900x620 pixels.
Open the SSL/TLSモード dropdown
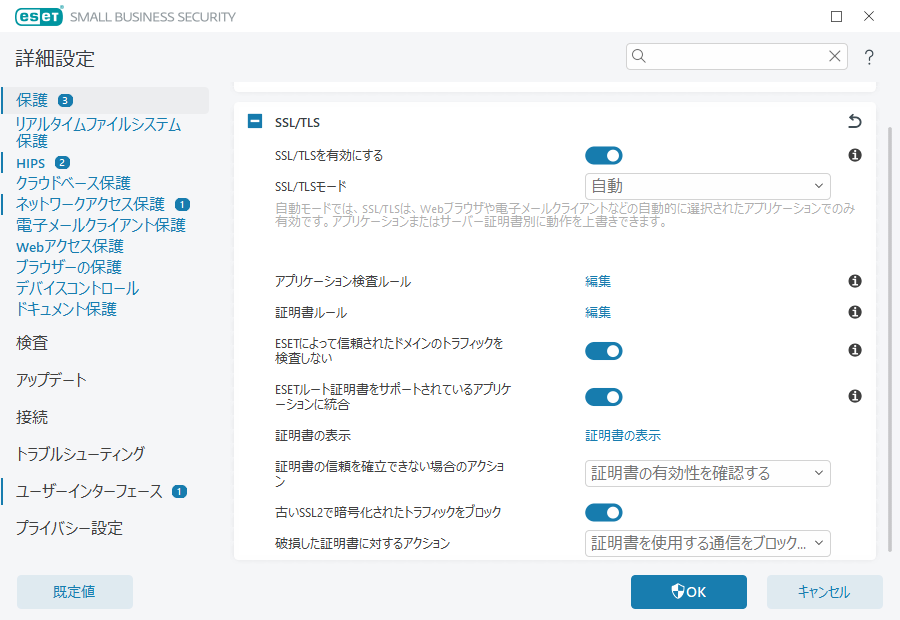click(x=707, y=186)
